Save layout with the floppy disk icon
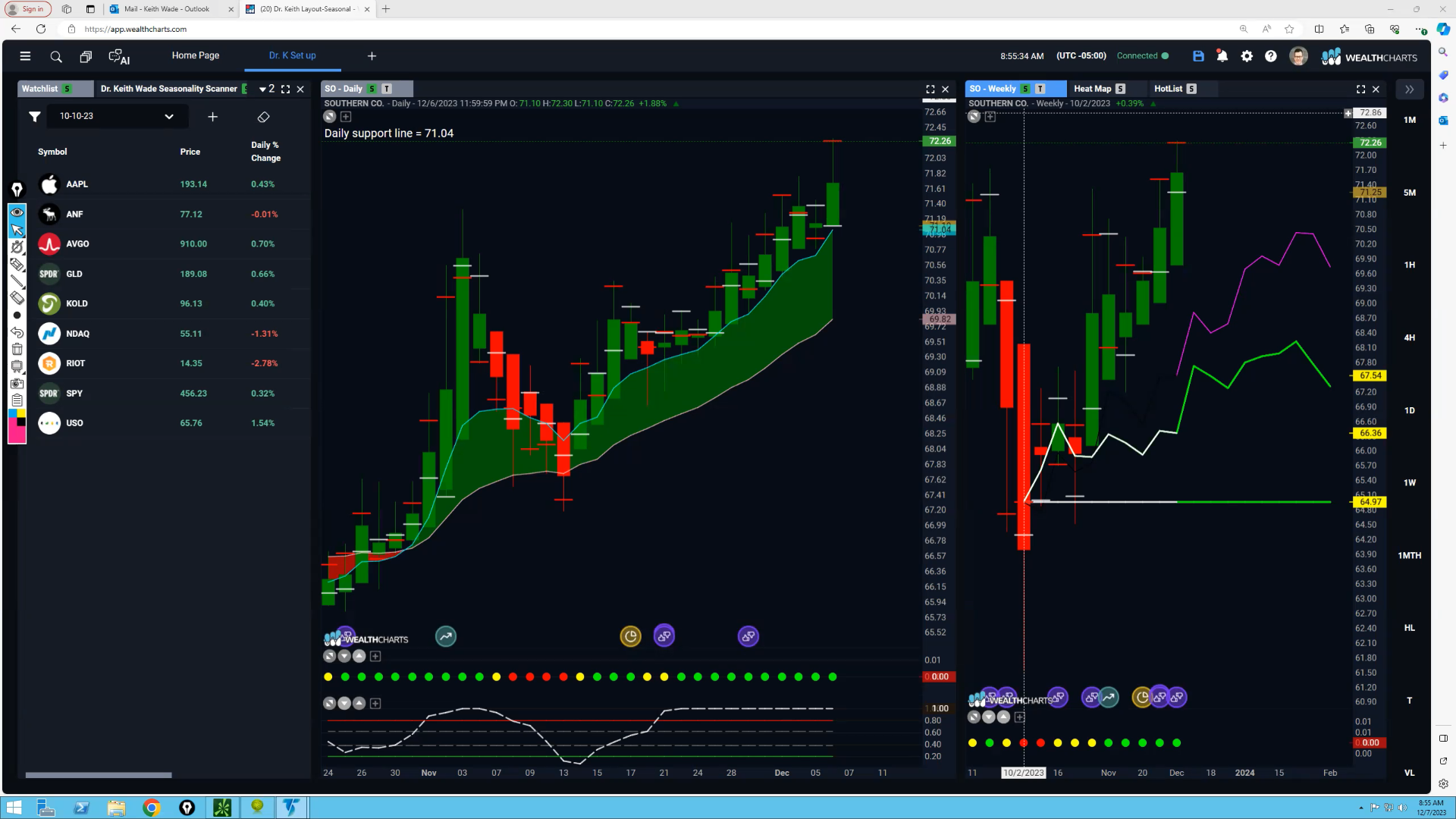This screenshot has width=1456, height=819. 1198,56
